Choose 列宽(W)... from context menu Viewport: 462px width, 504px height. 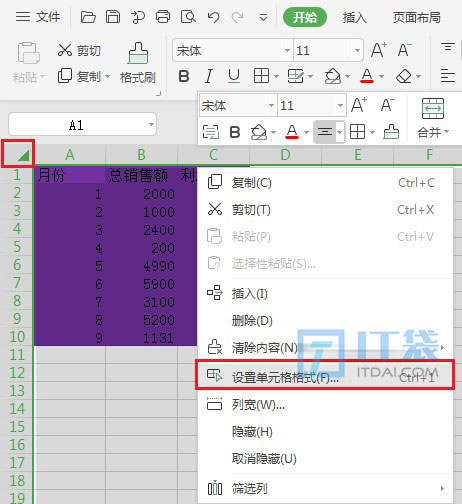pos(325,405)
